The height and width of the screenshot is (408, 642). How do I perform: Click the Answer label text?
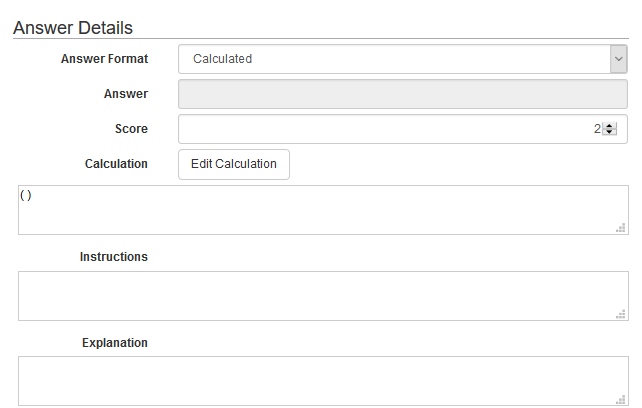click(126, 94)
